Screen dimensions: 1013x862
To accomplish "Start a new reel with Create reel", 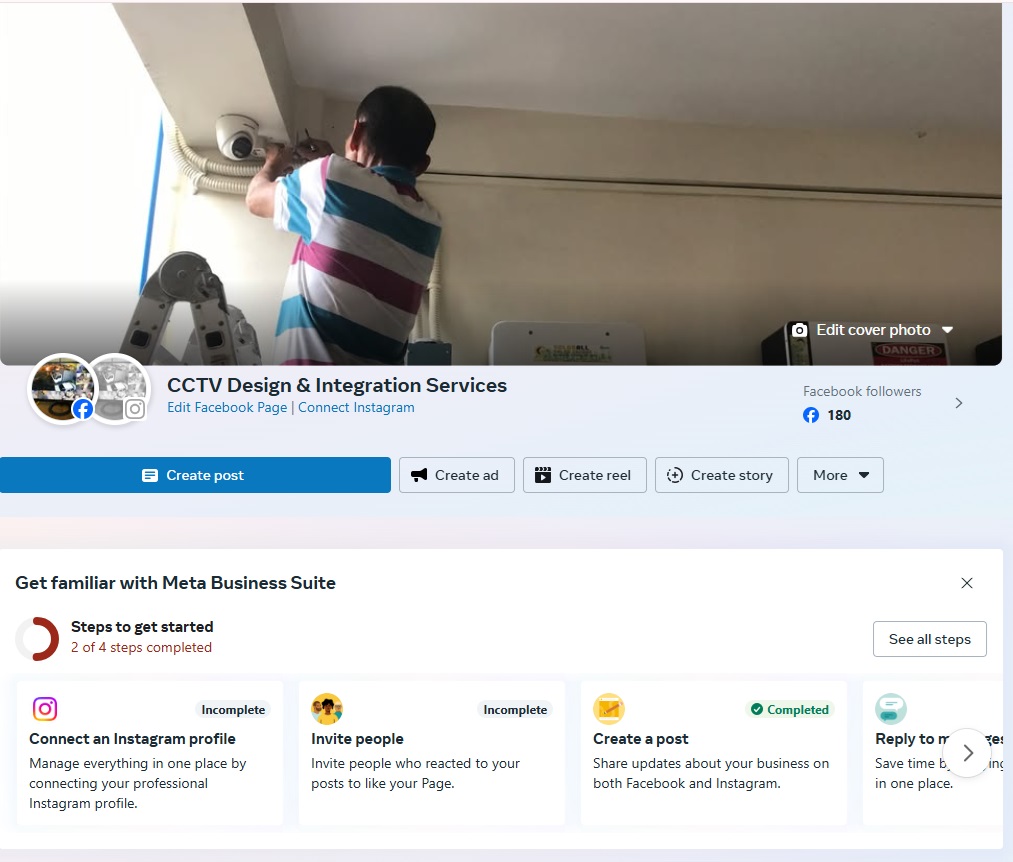I will [585, 475].
